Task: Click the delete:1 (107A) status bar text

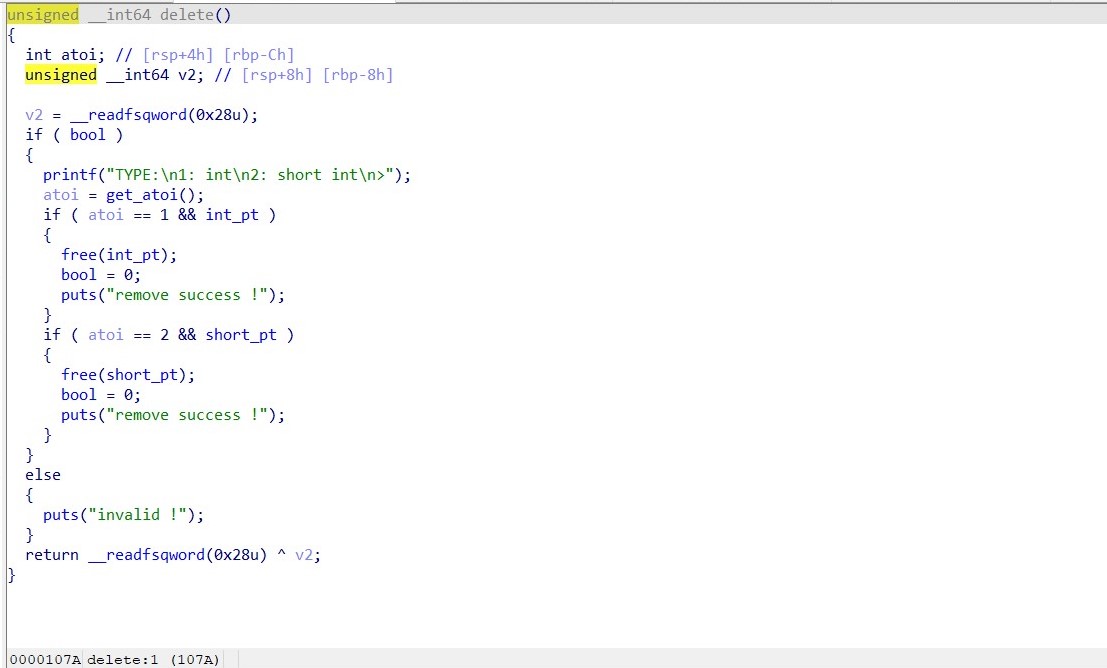Action: tap(153, 659)
